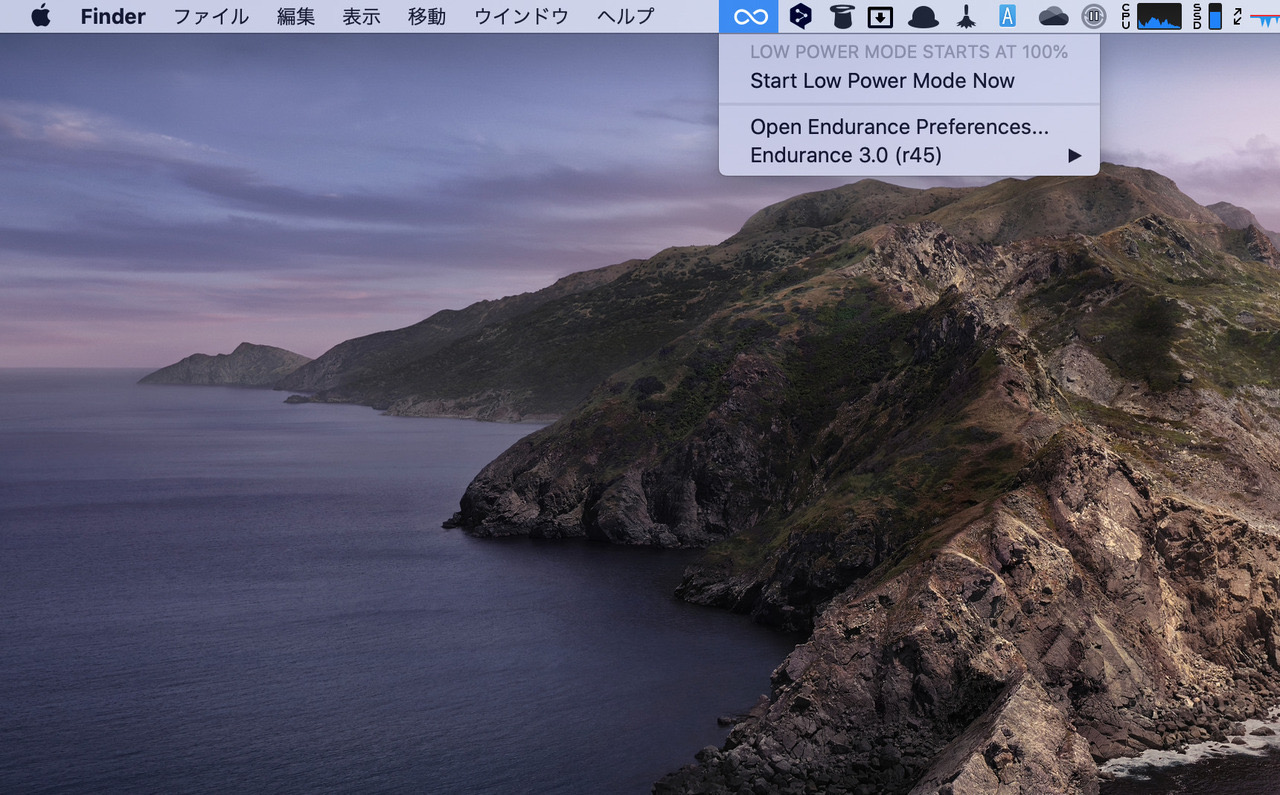1280x795 pixels.
Task: Open the Finder application menu
Action: click(x=113, y=16)
